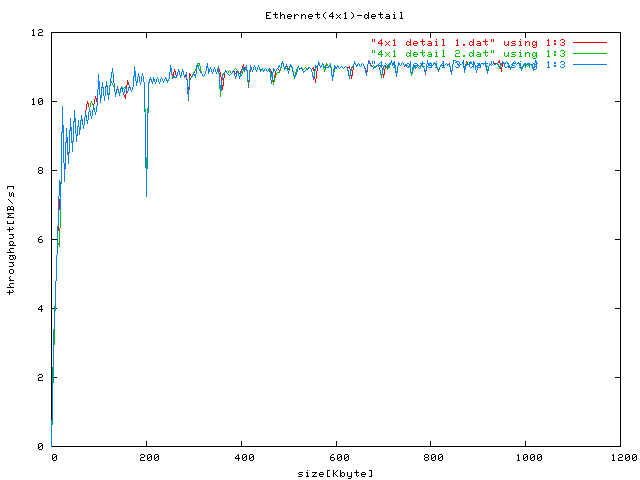Image resolution: width=640 pixels, height=480 pixels.
Task: Click the red legend line sample
Action: [590, 42]
